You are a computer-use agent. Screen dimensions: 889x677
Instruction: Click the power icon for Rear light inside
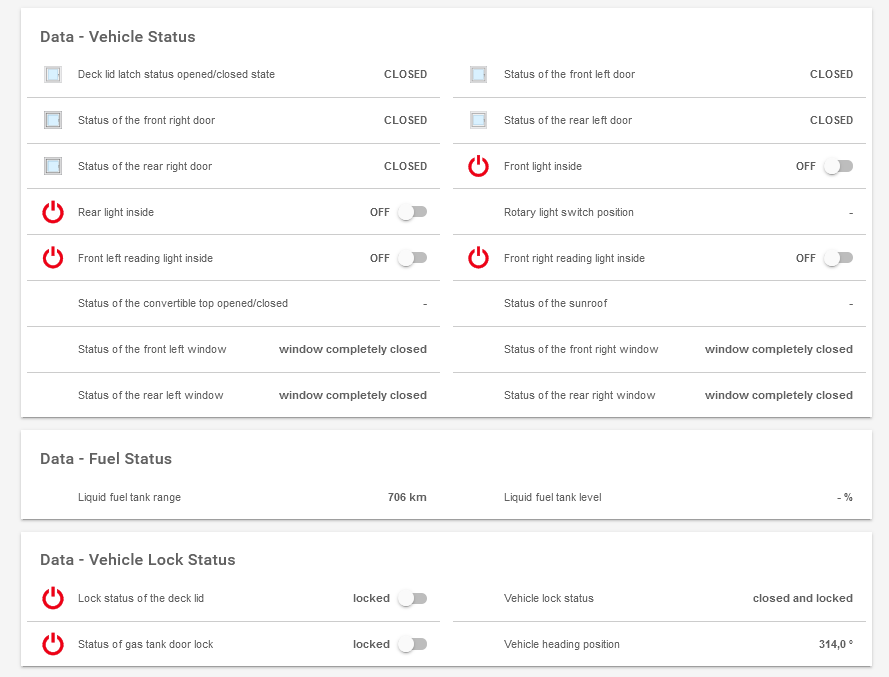pyautogui.click(x=53, y=213)
